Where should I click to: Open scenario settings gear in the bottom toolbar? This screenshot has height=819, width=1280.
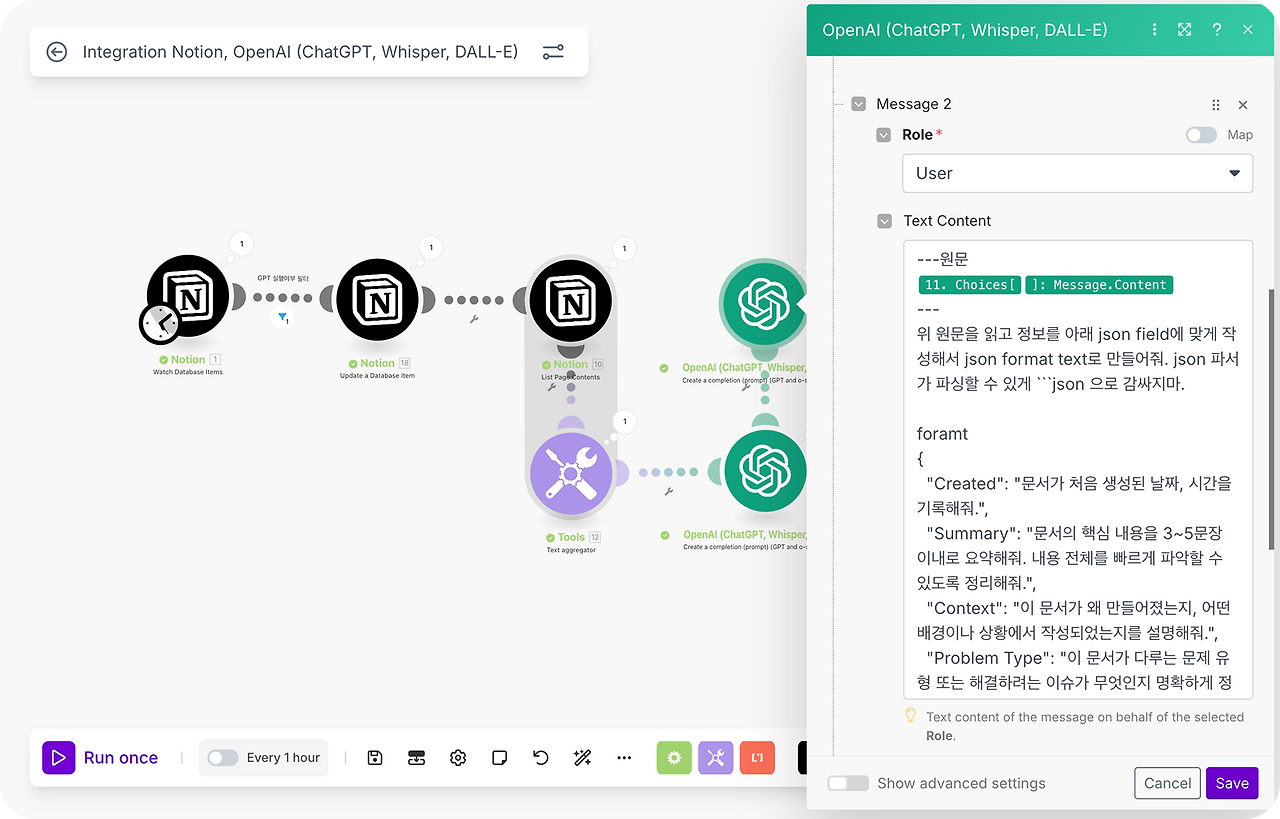(x=458, y=758)
